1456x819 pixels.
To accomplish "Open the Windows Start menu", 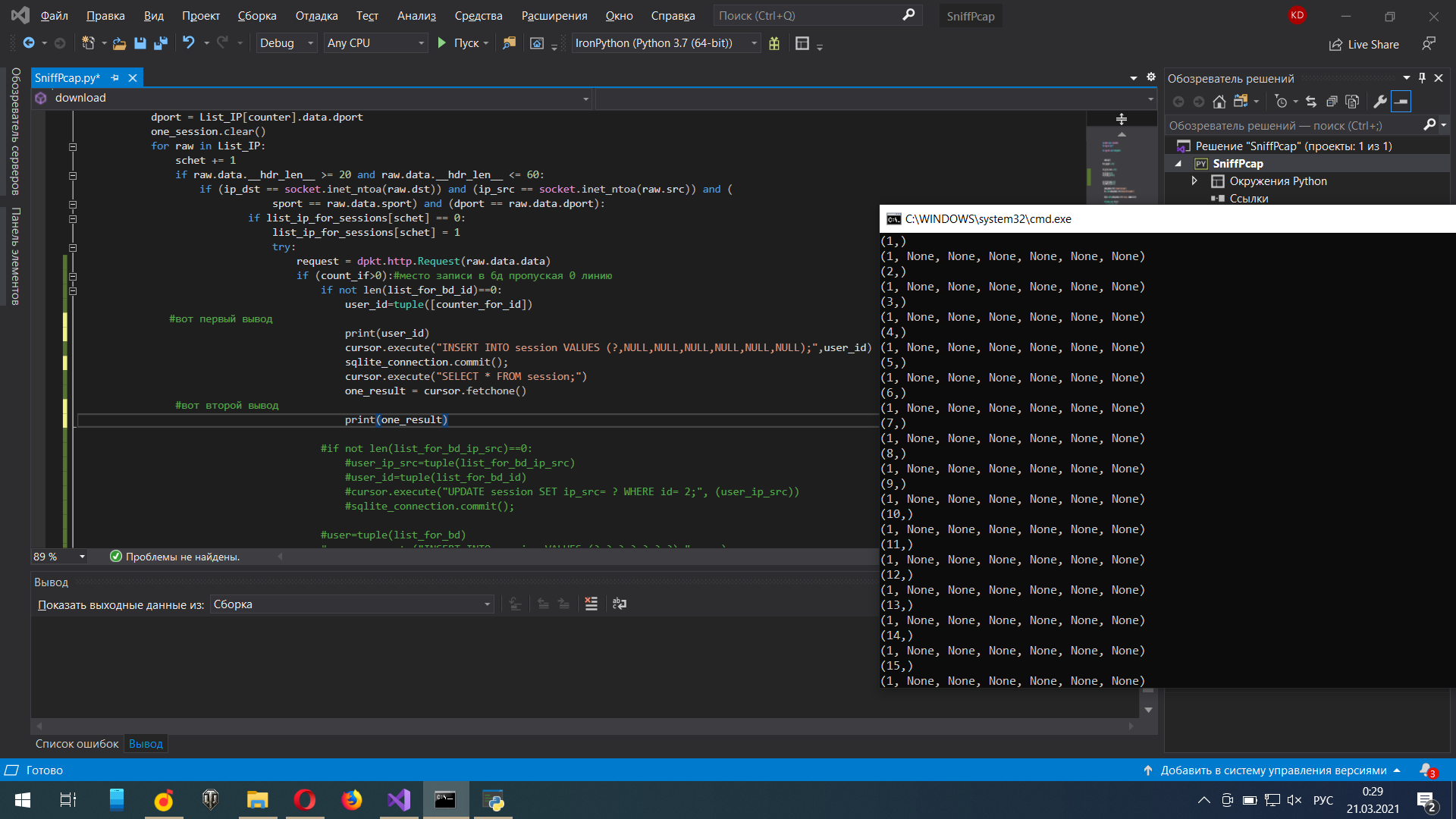I will point(23,800).
